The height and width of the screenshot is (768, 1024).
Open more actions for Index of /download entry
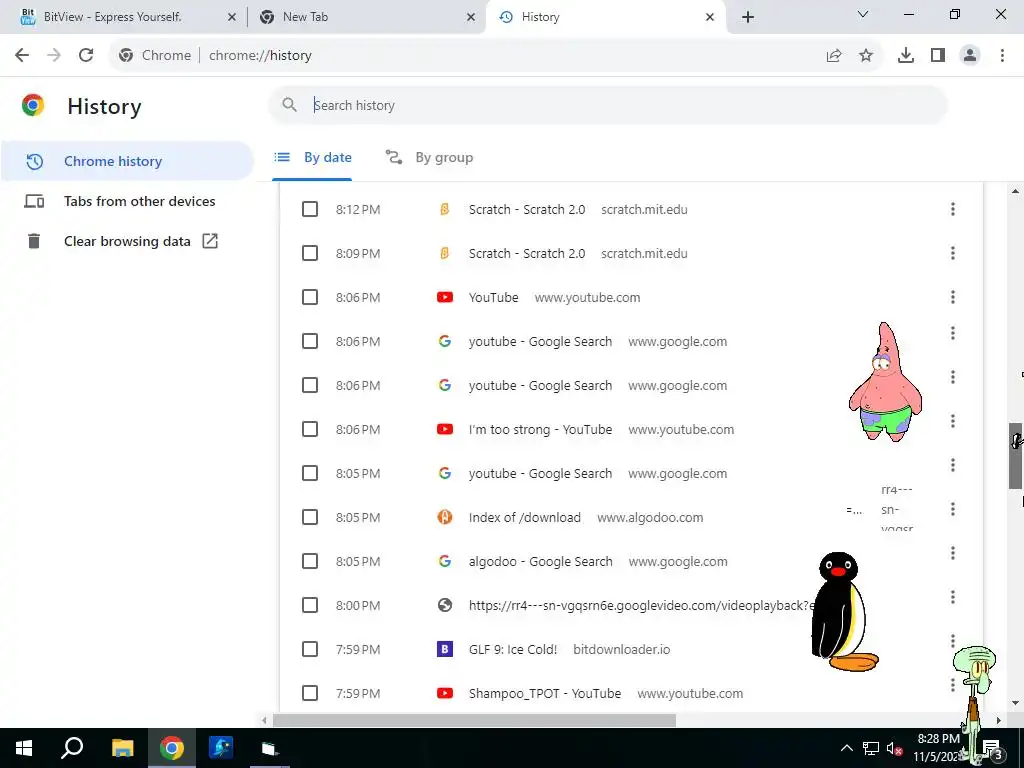click(x=953, y=509)
